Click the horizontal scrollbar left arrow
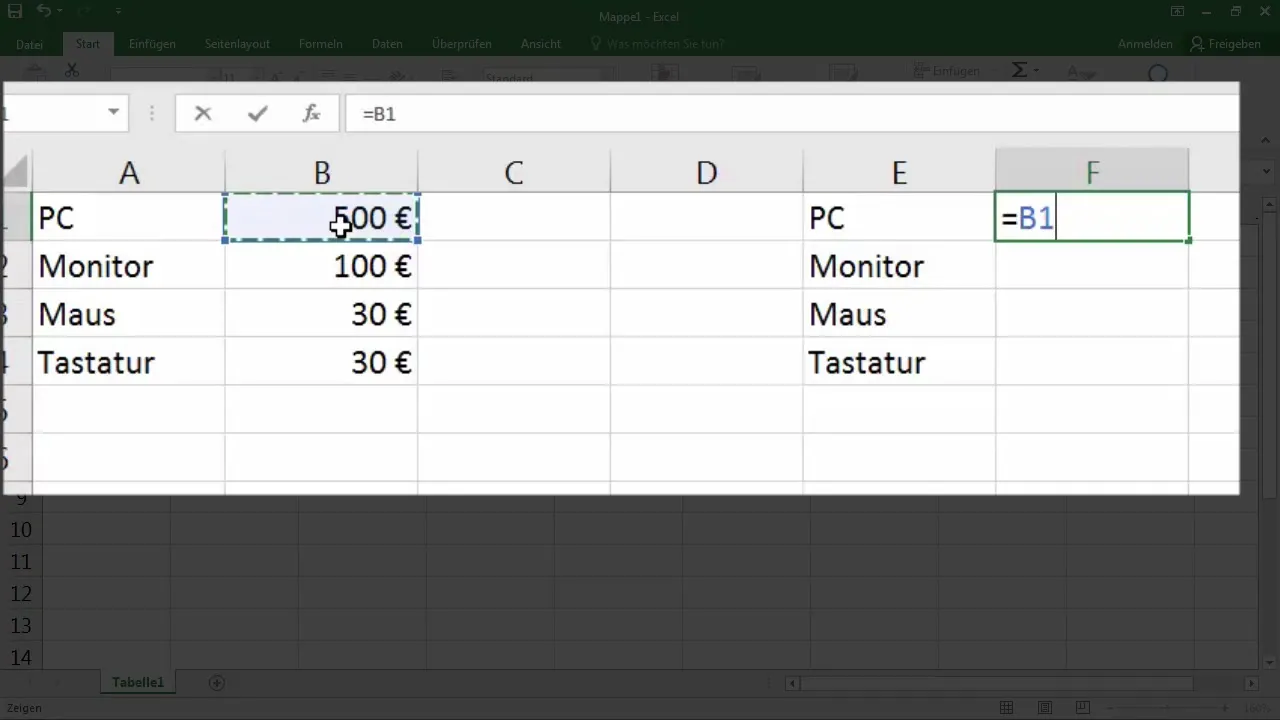1280x720 pixels. click(793, 684)
